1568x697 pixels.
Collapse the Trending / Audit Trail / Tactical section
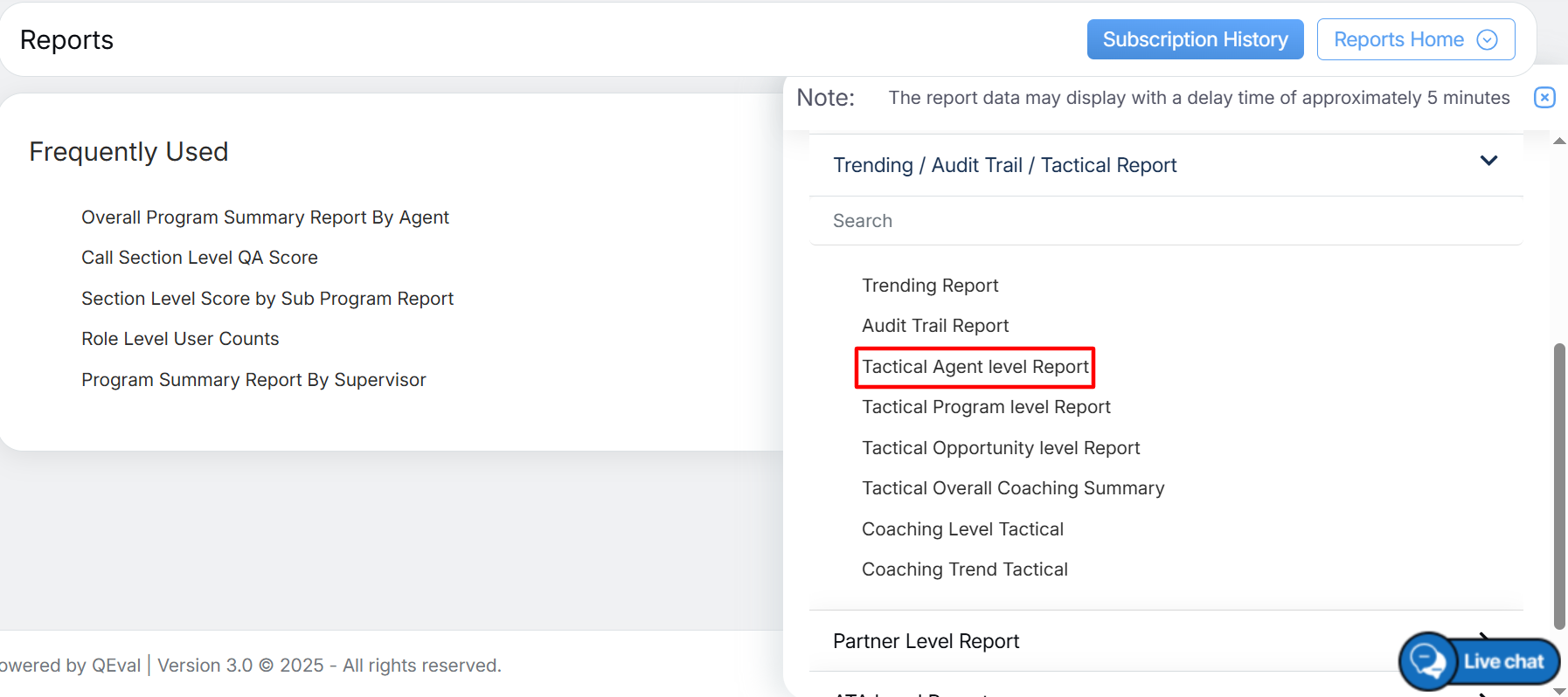[1488, 162]
